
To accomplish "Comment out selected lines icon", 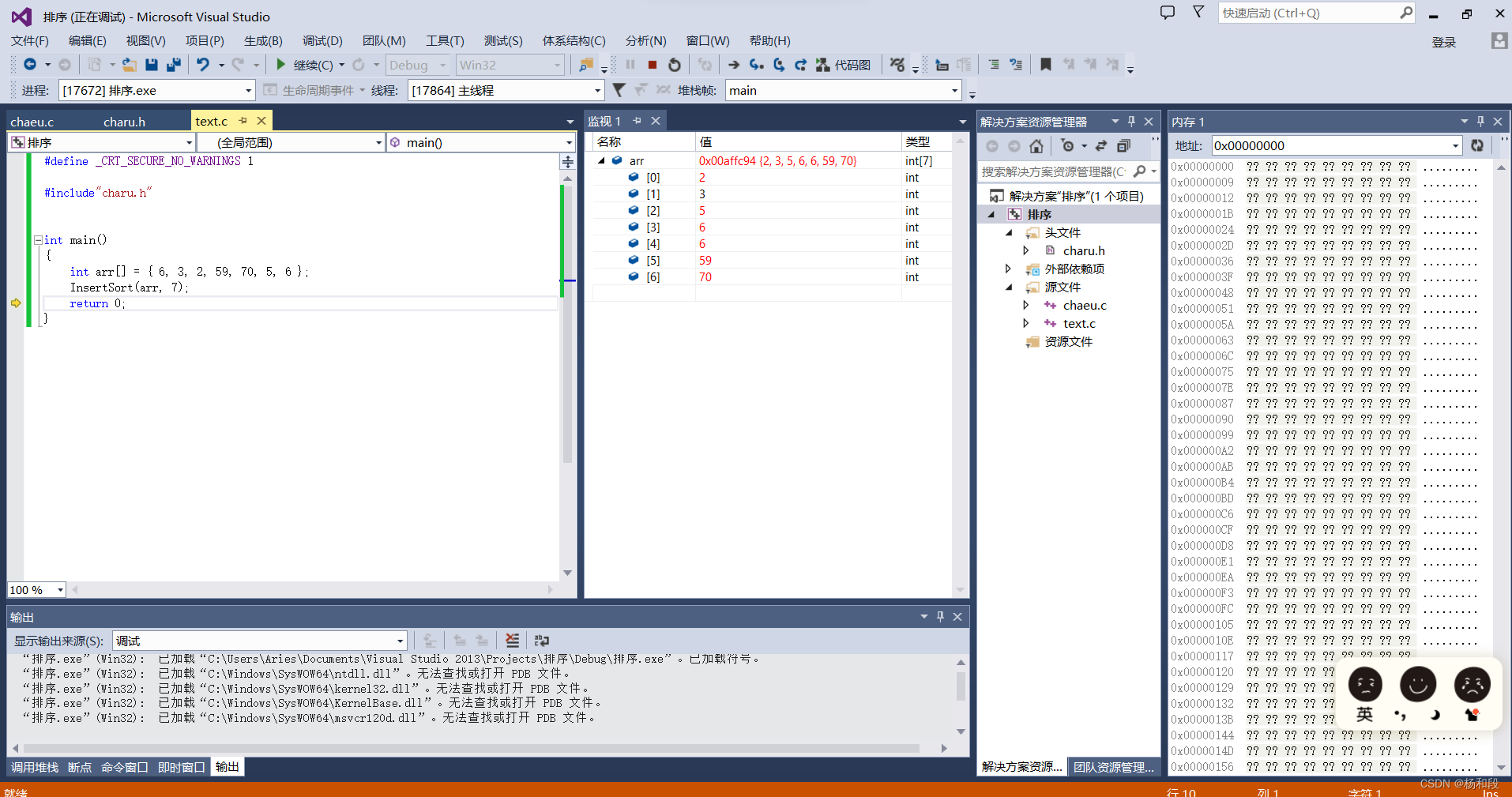I will tap(994, 65).
